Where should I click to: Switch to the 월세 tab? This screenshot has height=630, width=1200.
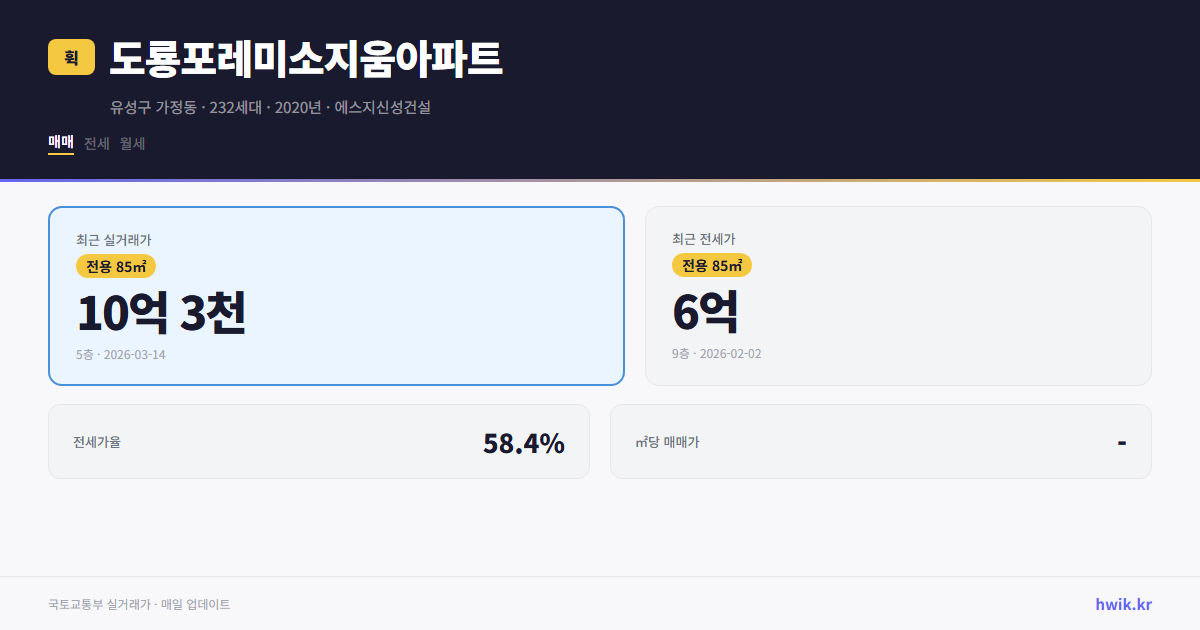tap(131, 143)
